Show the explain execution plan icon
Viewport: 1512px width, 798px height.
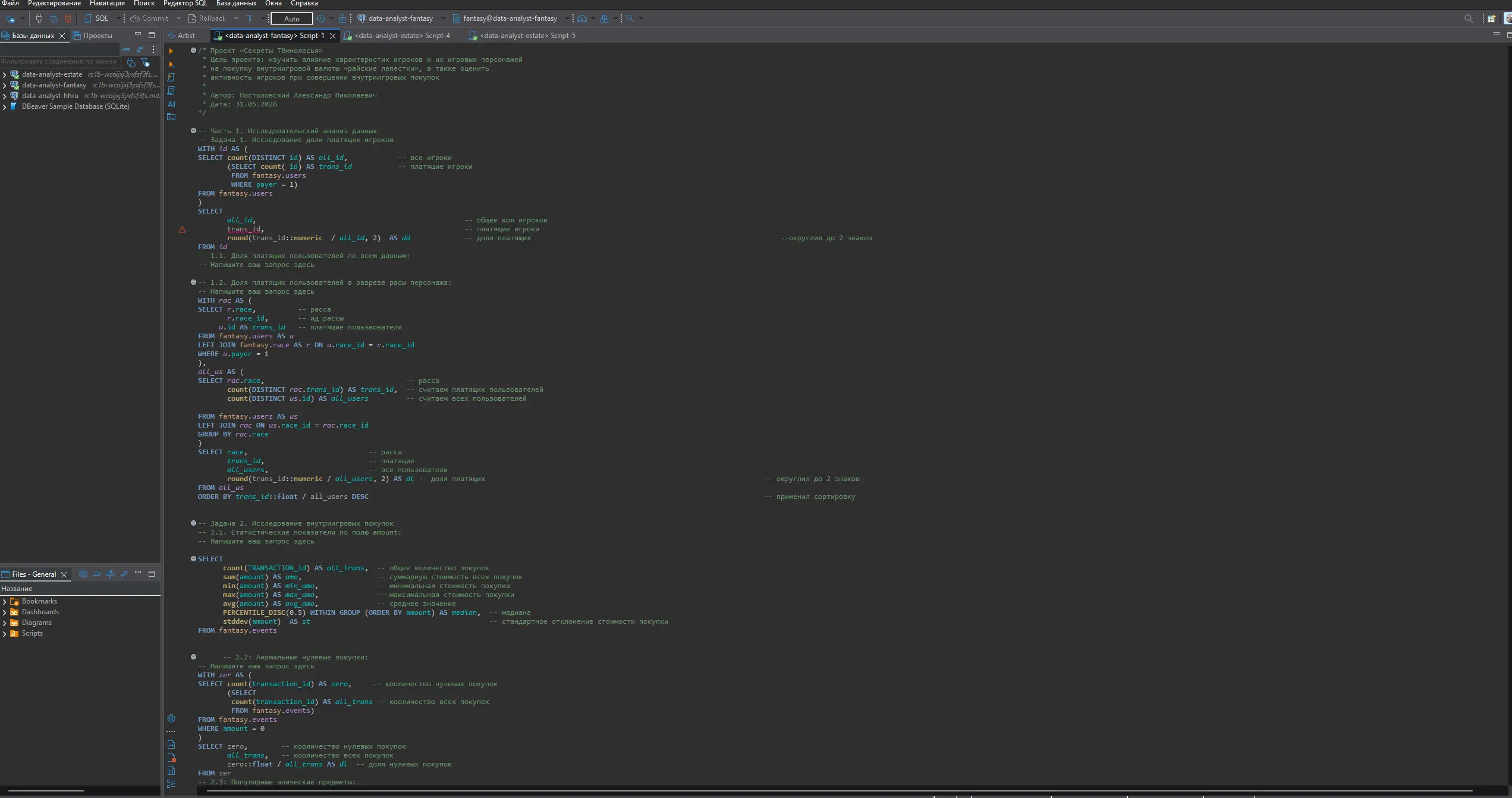click(171, 90)
